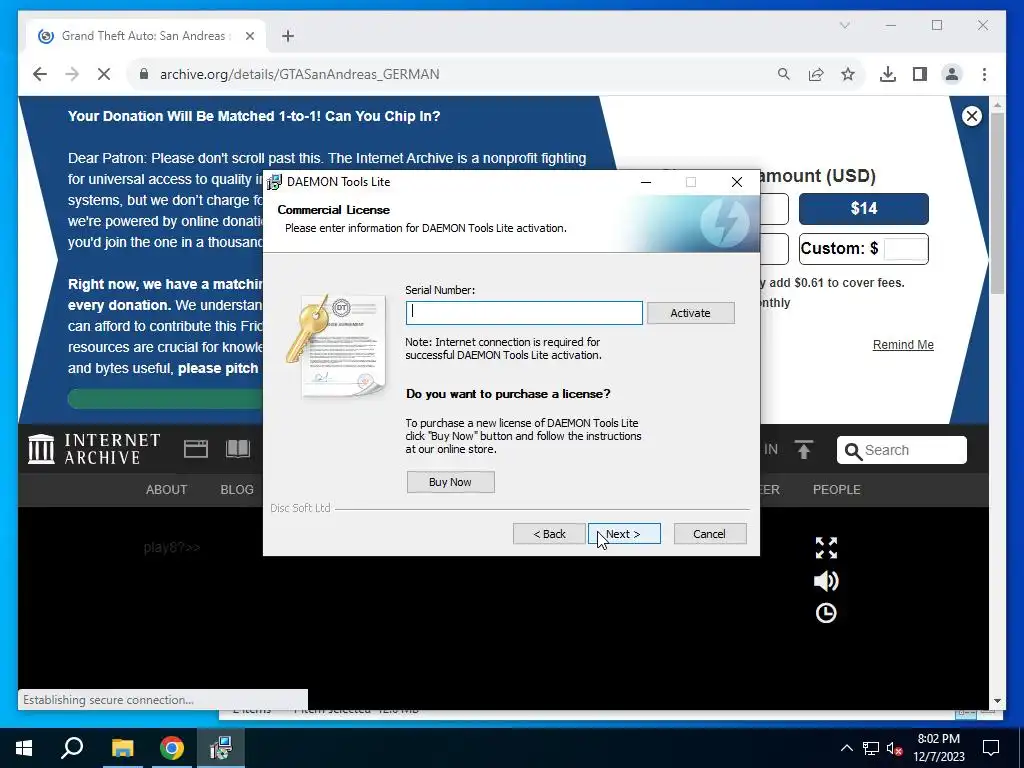Click the speaker volume icon in viewer
This screenshot has width=1024, height=768.
tap(826, 581)
